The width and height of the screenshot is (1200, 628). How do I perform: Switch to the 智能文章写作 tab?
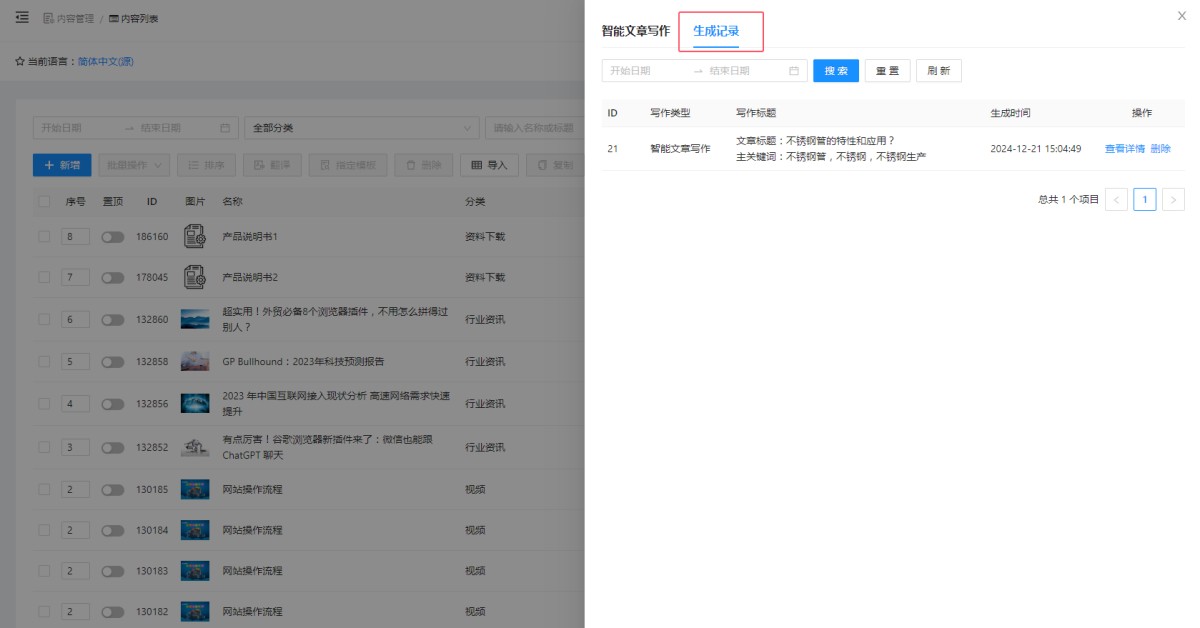(636, 31)
